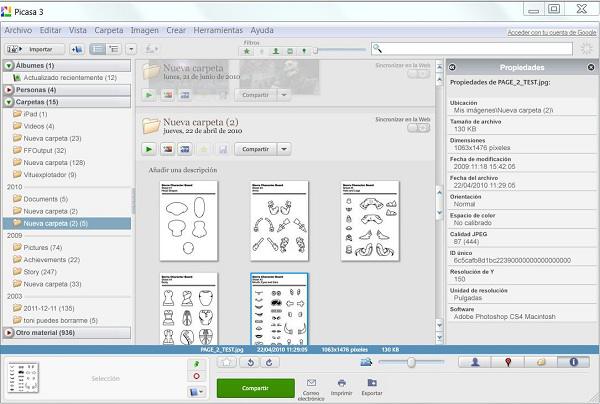Create movie presentation for Nueva carpeta (2)
Viewport: 600px width, 404px height.
tap(185, 149)
